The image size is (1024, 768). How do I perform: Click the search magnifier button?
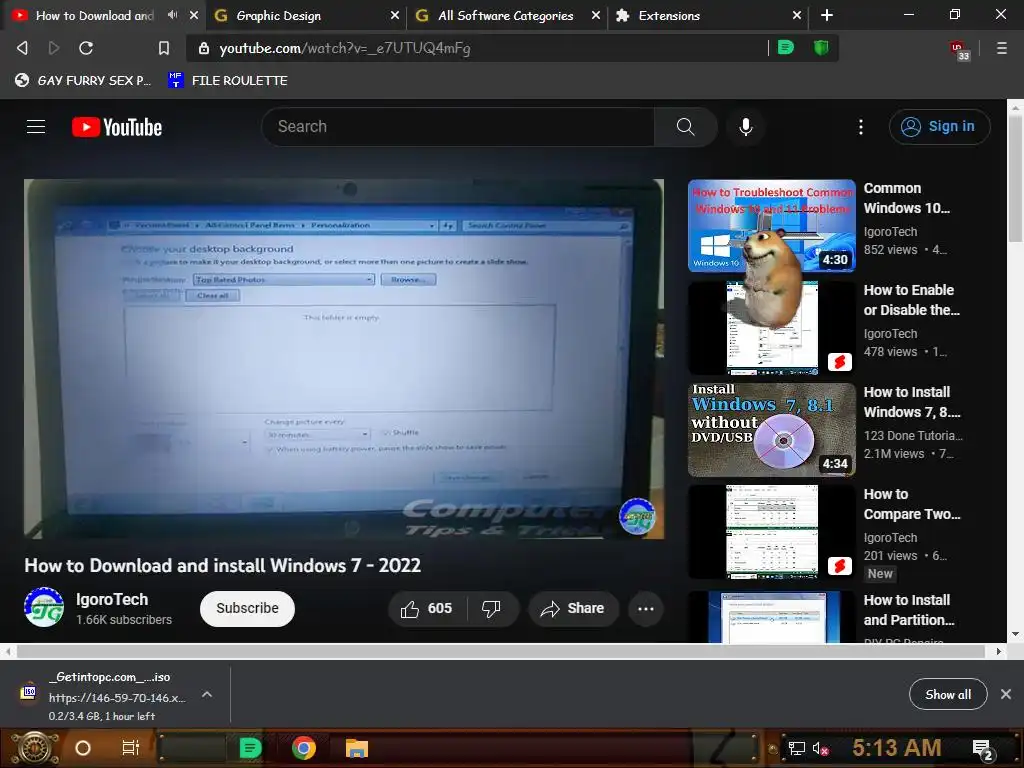click(x=685, y=127)
